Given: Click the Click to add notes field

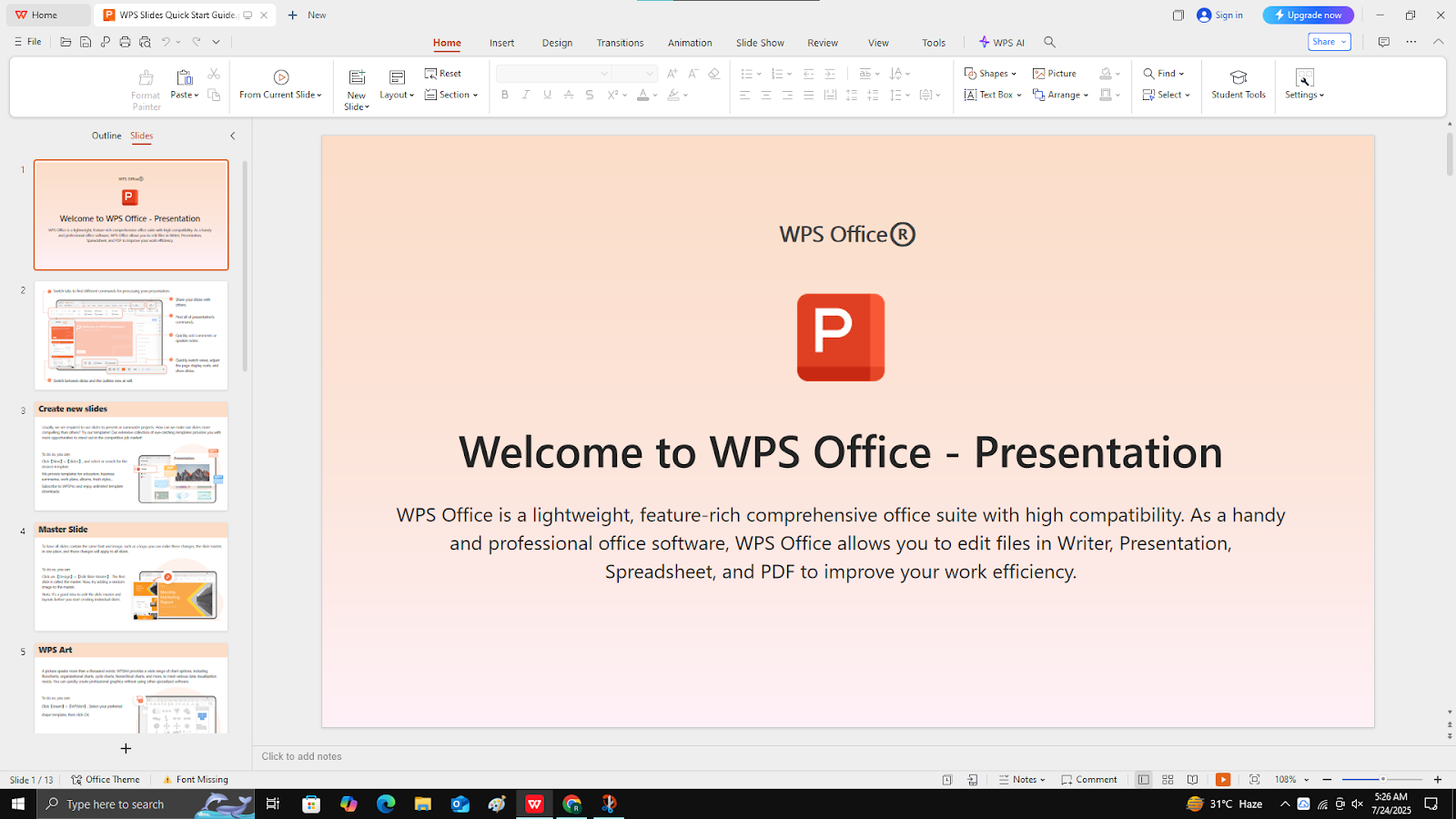Looking at the screenshot, I should pyautogui.click(x=301, y=756).
